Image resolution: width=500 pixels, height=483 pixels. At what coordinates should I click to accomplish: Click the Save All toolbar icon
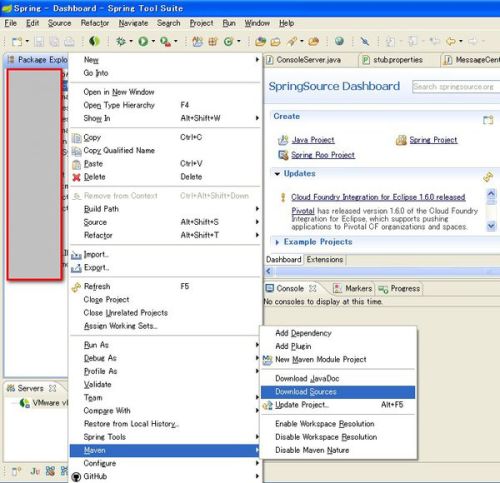[54, 42]
